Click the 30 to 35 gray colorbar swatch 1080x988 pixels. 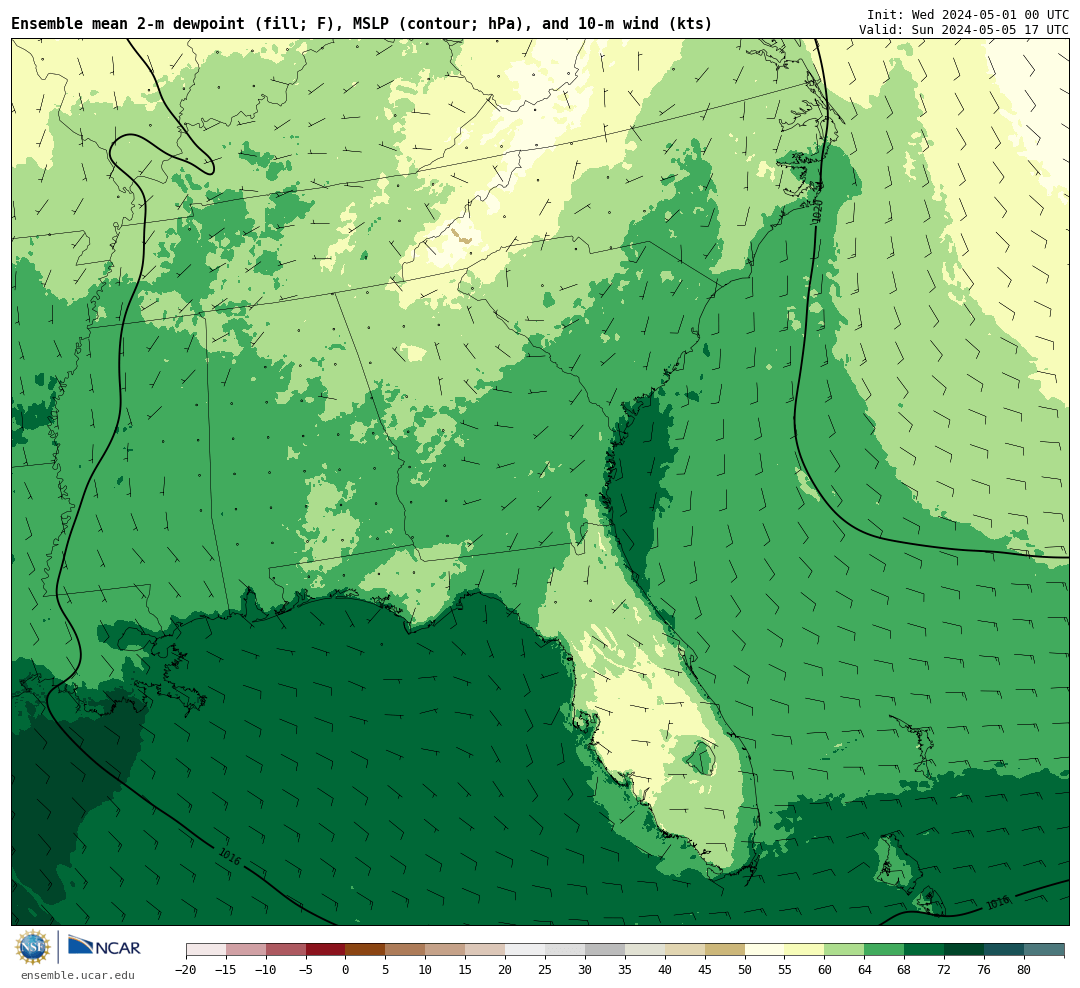pos(605,950)
